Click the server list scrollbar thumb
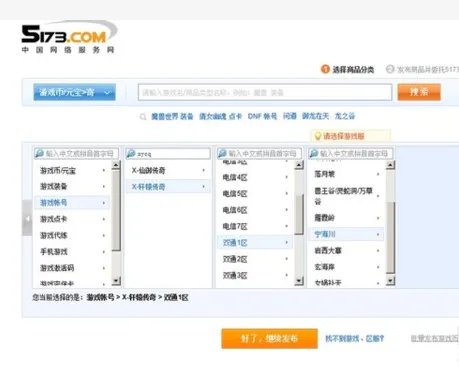This screenshot has height=368, width=459. point(391,238)
